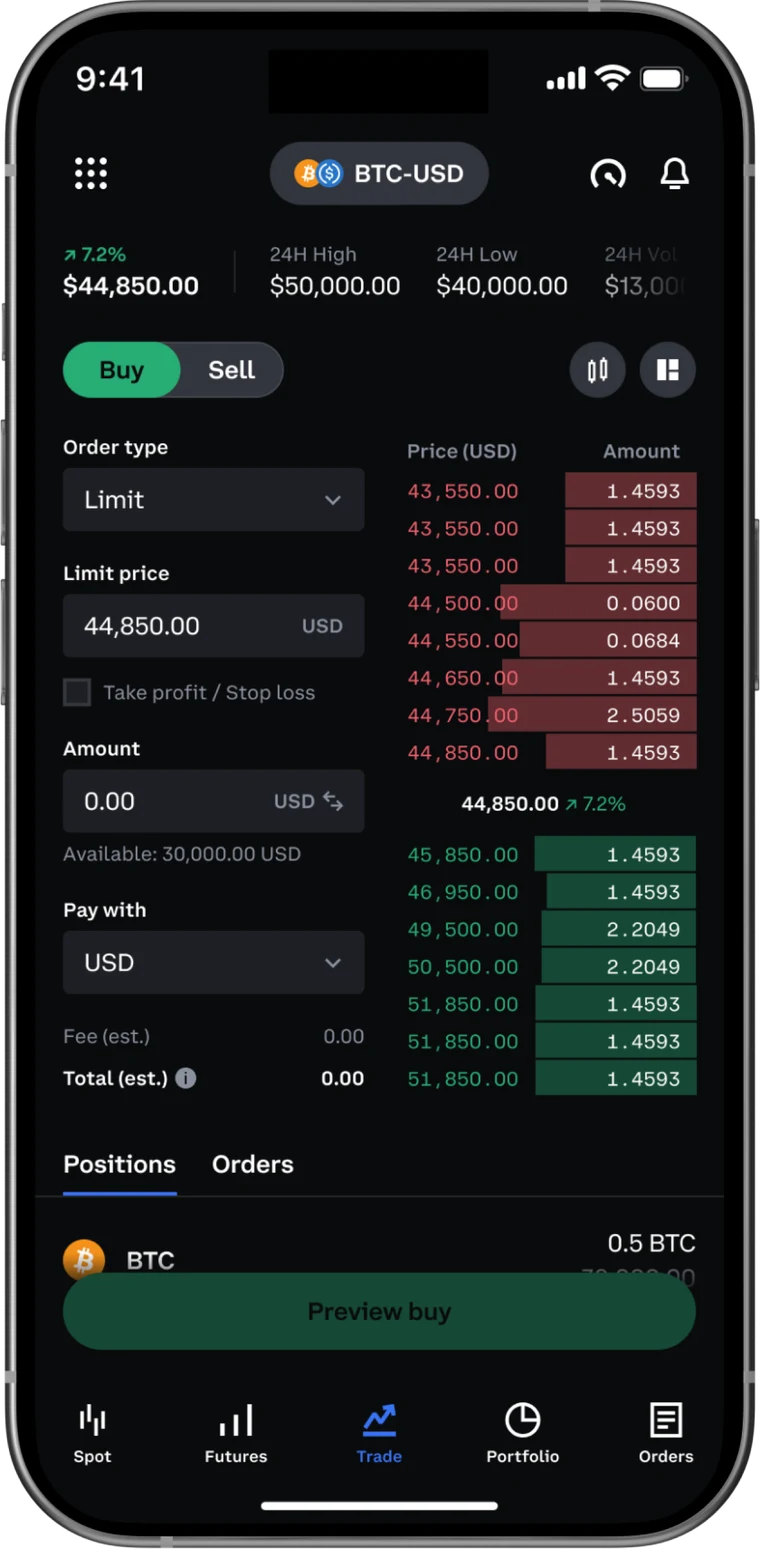
Task: Select the 50,500.00 buy order row
Action: (x=551, y=966)
